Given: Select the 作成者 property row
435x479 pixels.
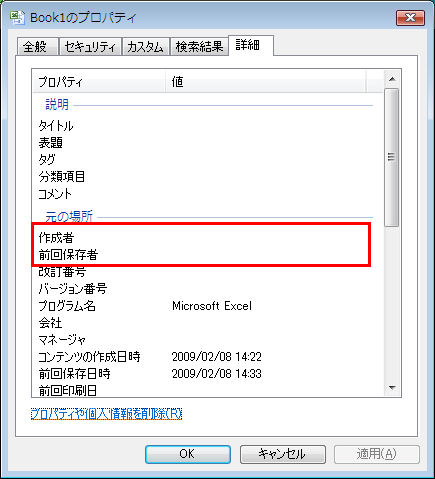Looking at the screenshot, I should pos(201,238).
